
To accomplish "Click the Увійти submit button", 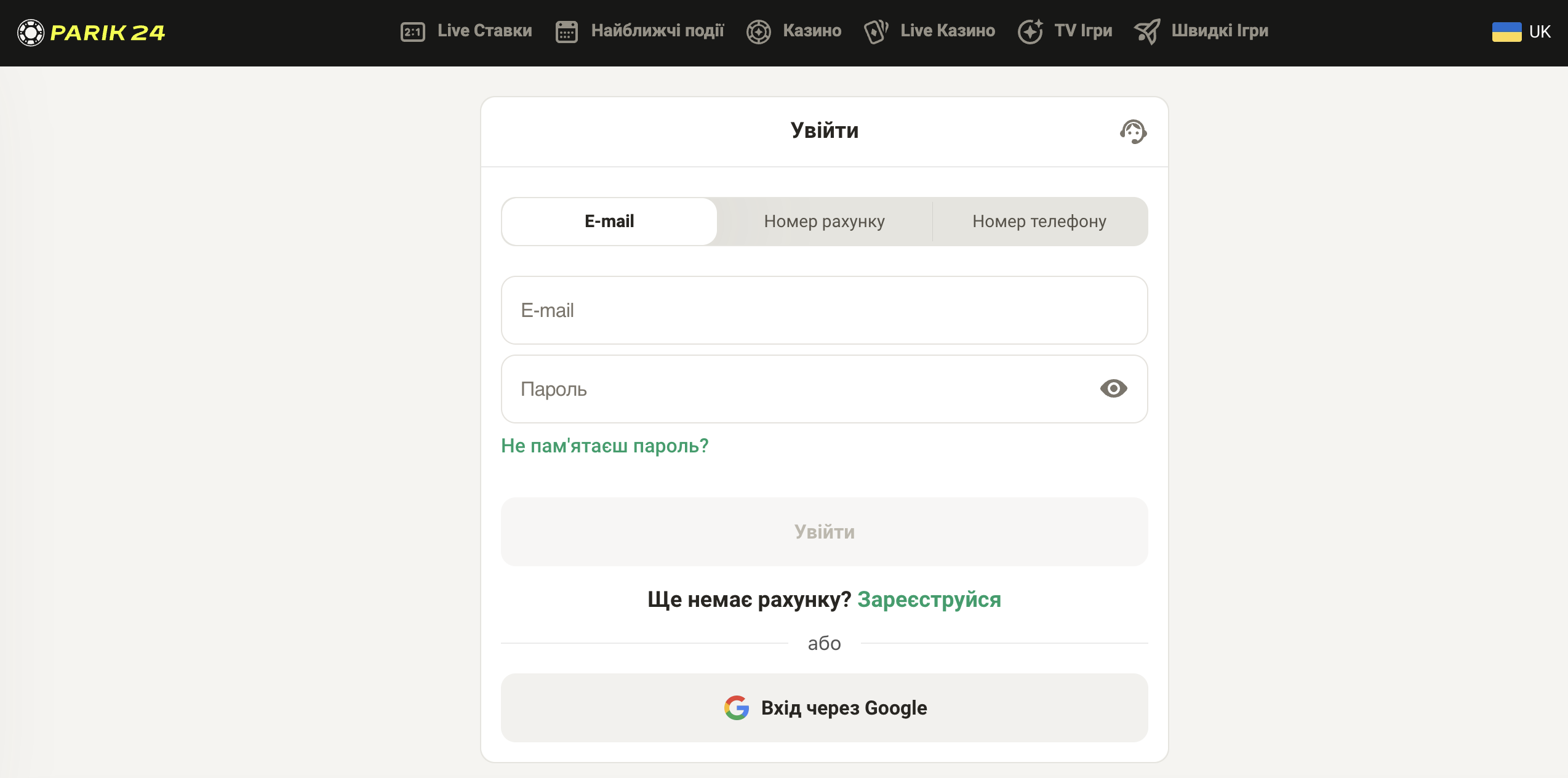I will (825, 532).
